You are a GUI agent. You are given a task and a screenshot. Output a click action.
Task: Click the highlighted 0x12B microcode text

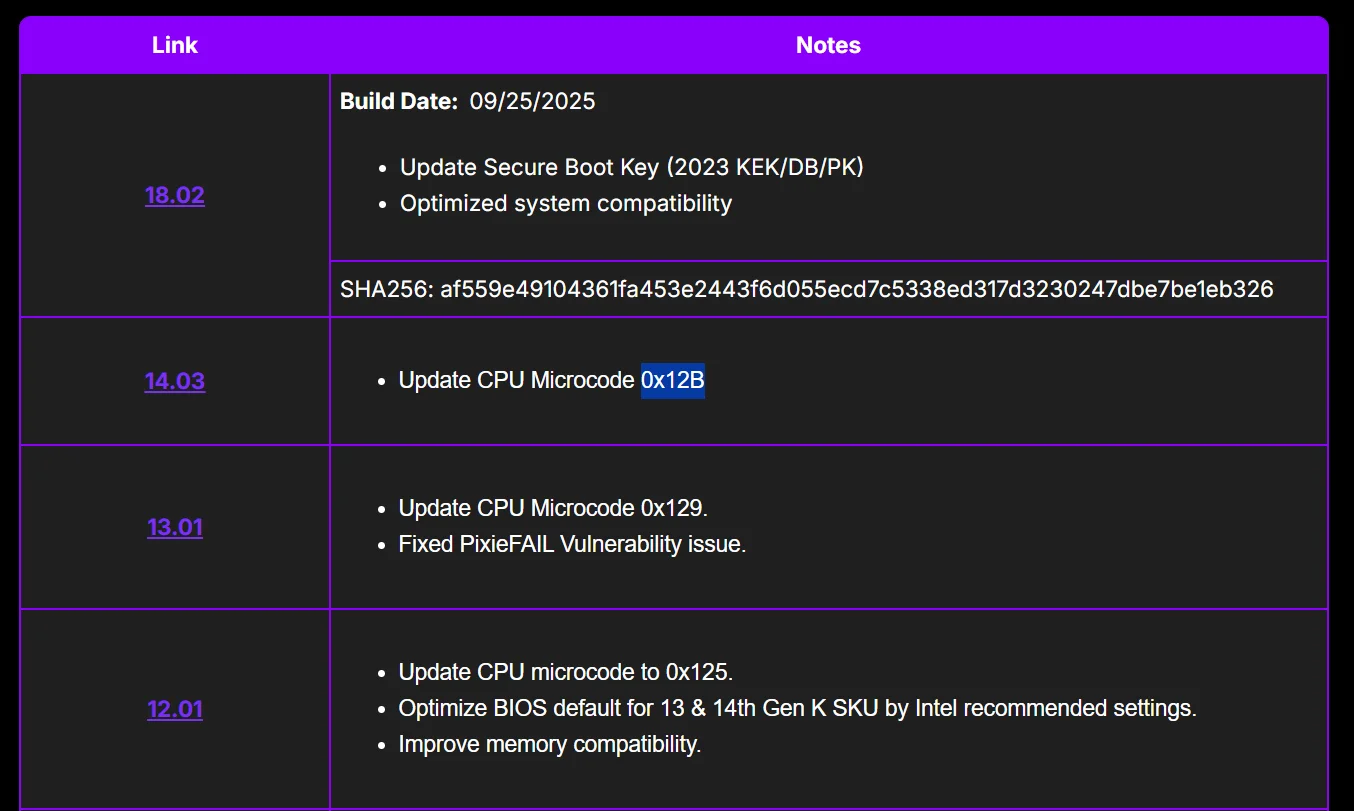click(x=673, y=380)
